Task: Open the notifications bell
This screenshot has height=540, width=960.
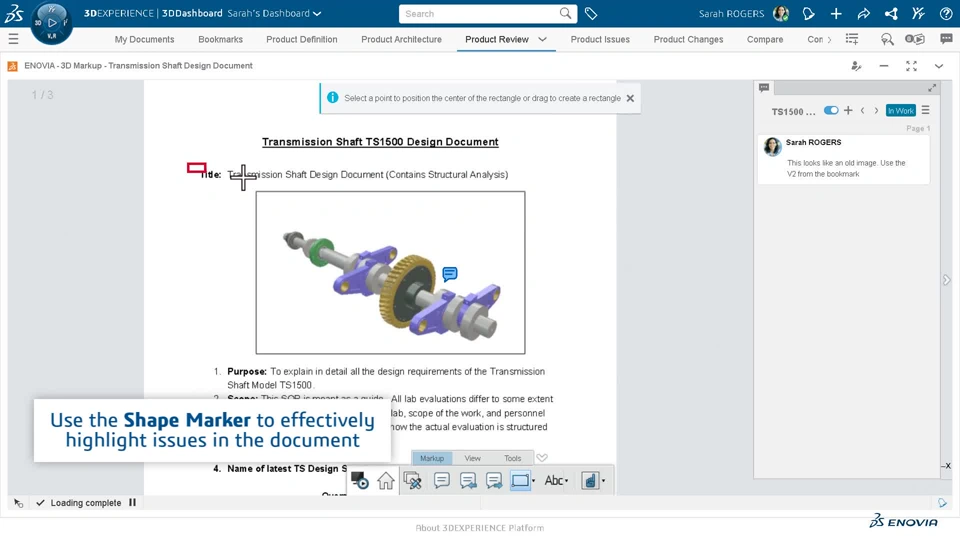Action: 808,13
